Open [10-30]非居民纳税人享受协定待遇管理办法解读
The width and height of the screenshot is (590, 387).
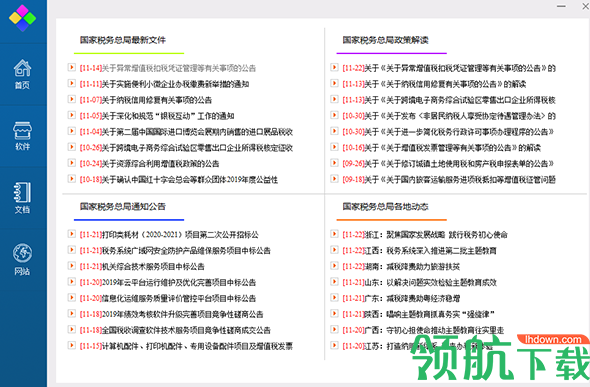pos(449,116)
